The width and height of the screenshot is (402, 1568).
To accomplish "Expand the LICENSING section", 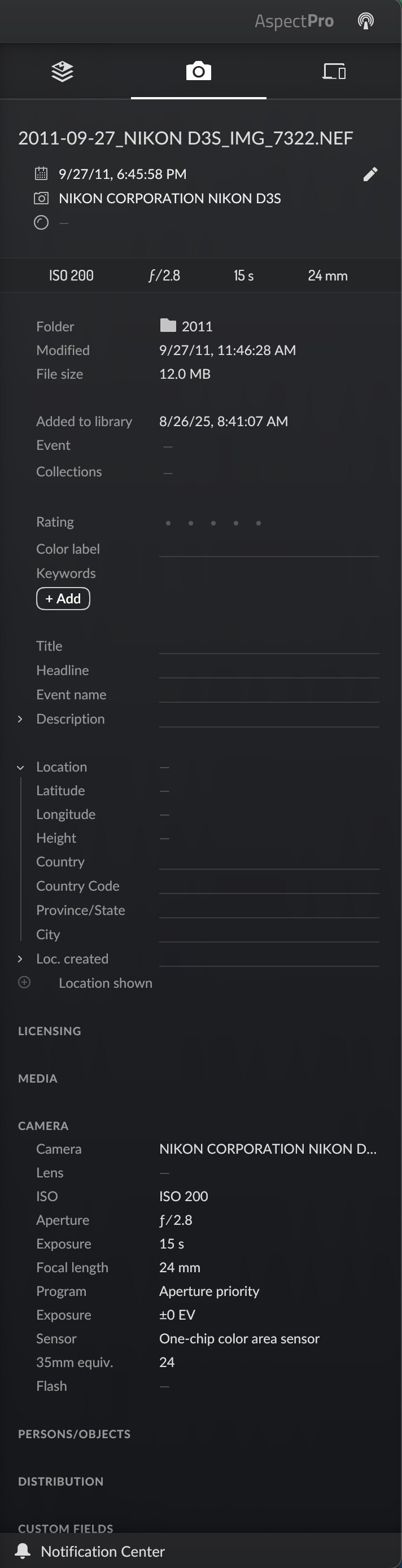I will 49,1031.
